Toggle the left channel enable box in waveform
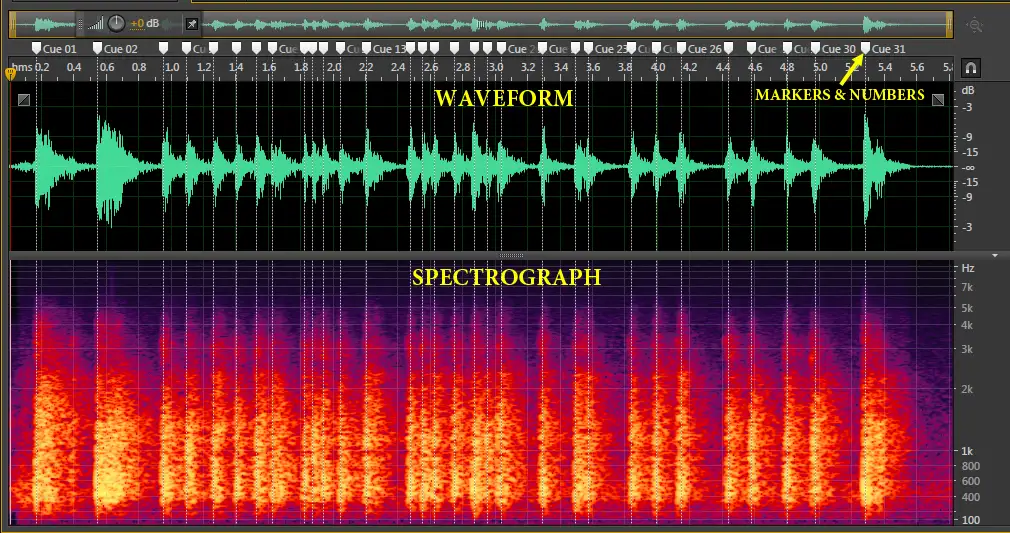The height and width of the screenshot is (533, 1010). pos(24,99)
